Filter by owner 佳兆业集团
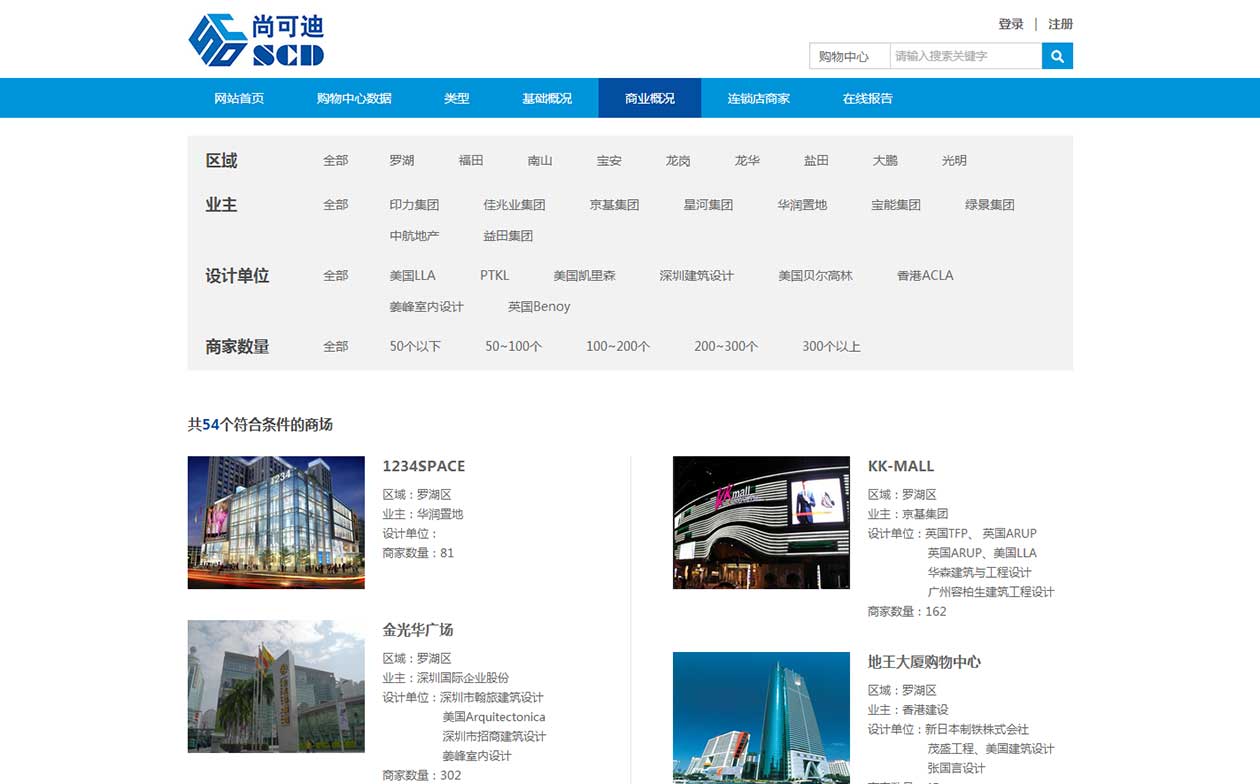 (x=514, y=204)
